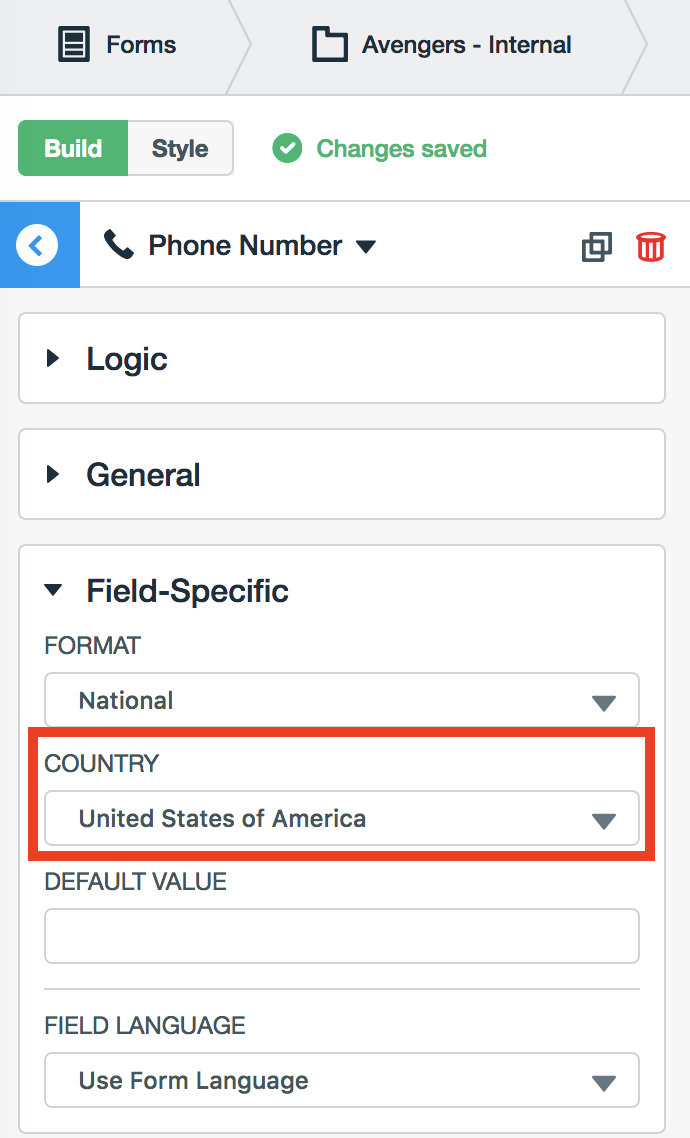Click the Default Value input field
690x1138 pixels.
[341, 936]
